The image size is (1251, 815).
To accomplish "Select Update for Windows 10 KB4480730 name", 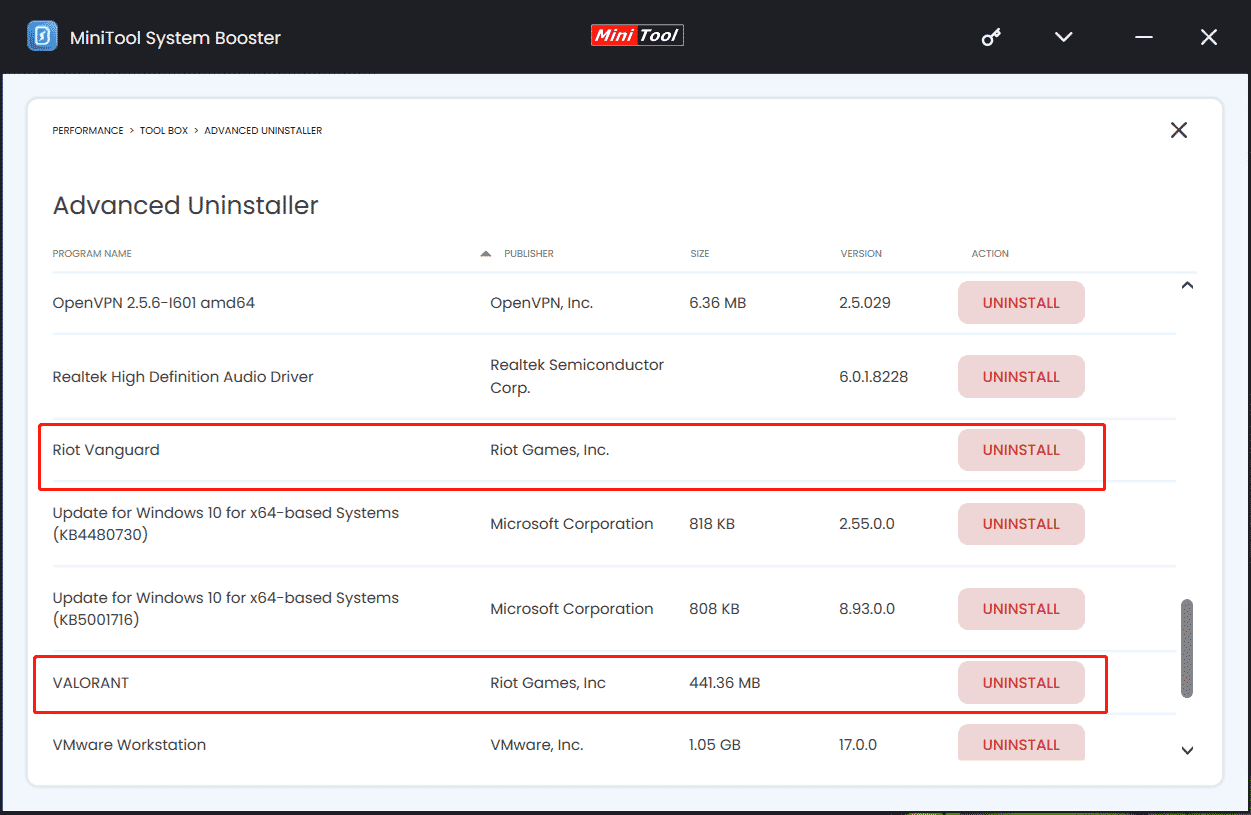I will click(x=226, y=524).
